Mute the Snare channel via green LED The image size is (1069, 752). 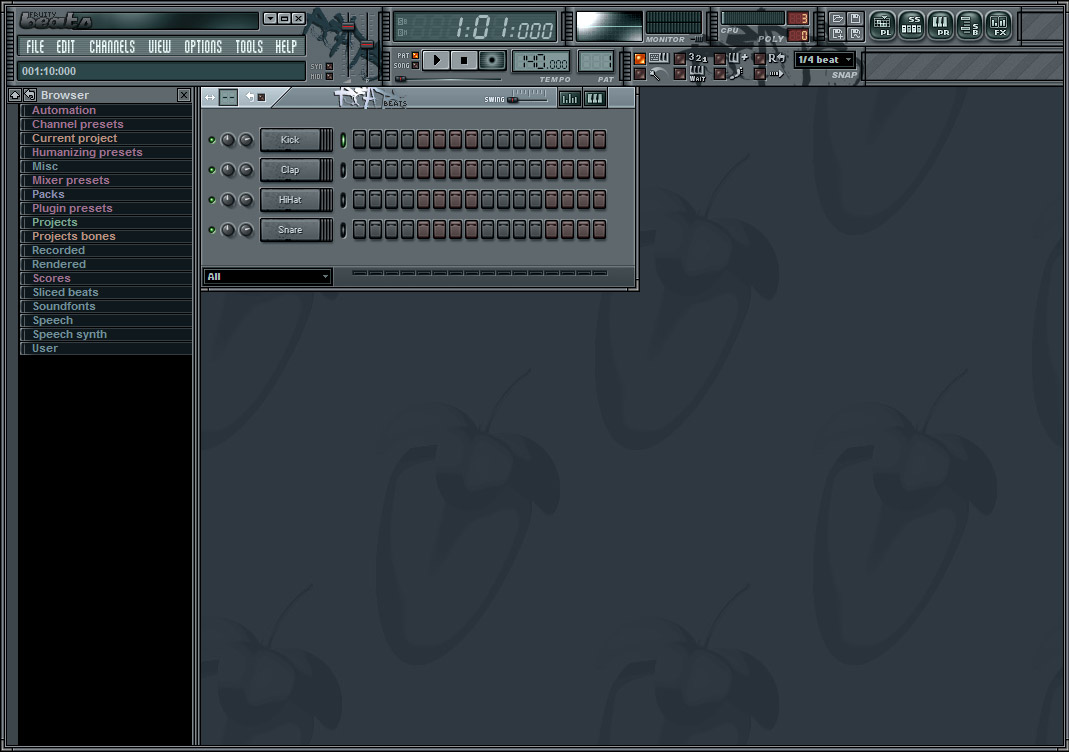tap(212, 230)
